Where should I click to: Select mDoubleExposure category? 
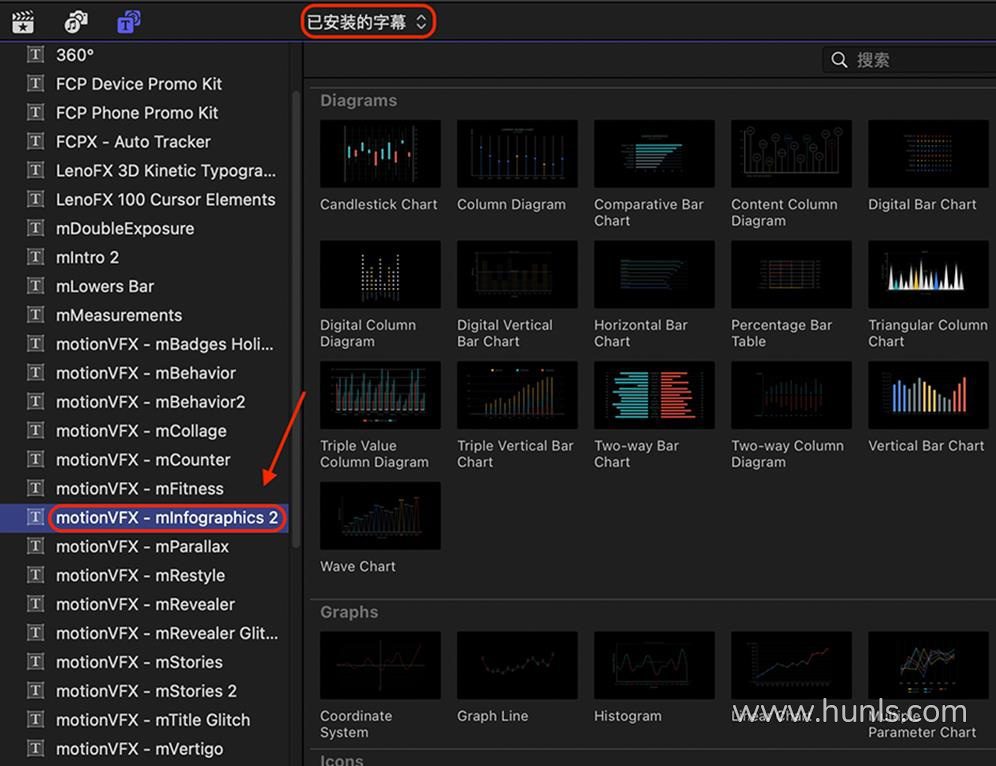(x=145, y=228)
